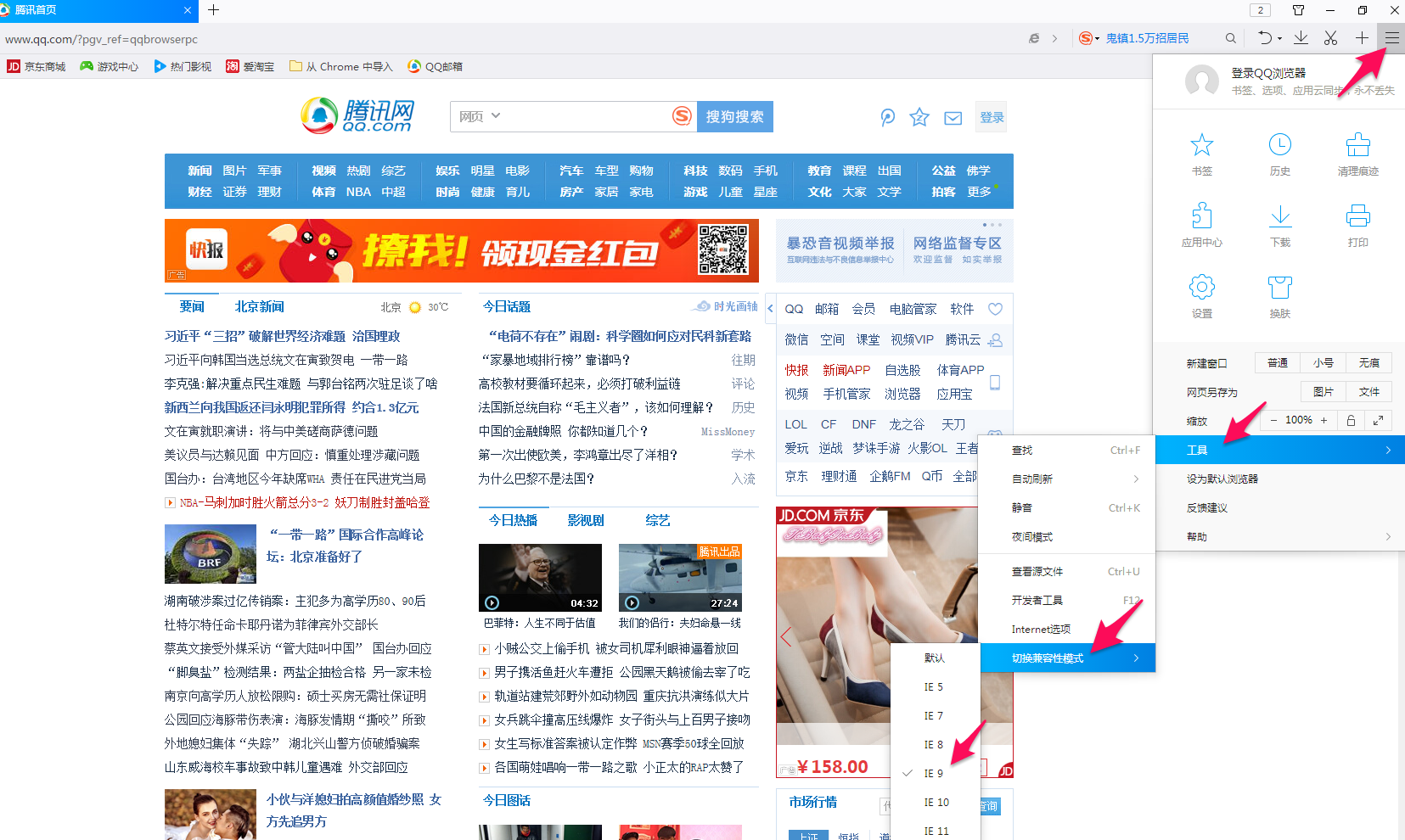Click the 打印 printer icon
Viewport: 1405px width, 840px height.
tap(1357, 216)
